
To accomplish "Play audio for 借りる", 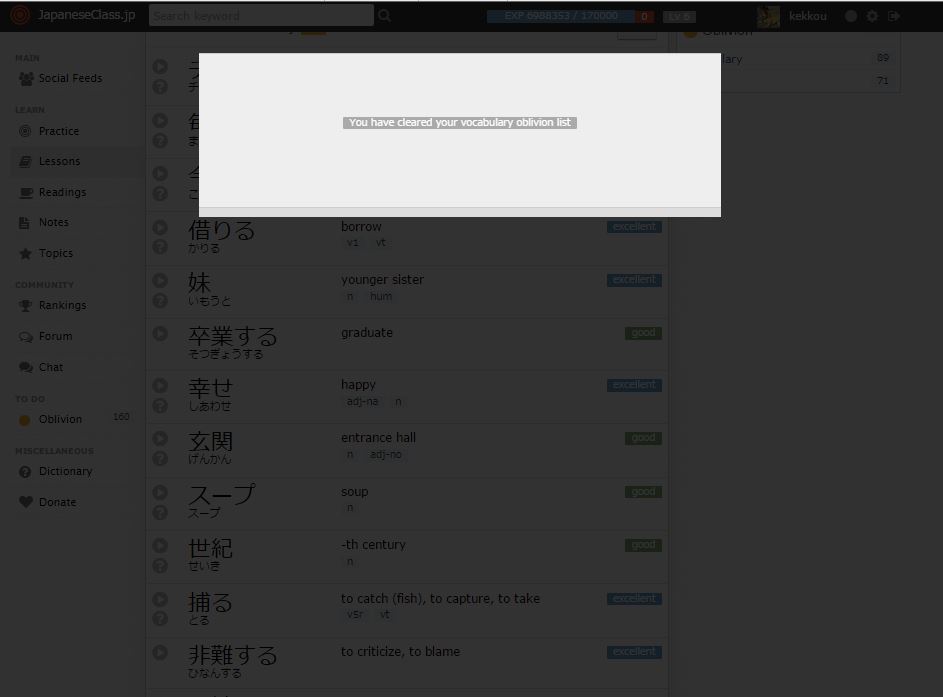I will [160, 227].
